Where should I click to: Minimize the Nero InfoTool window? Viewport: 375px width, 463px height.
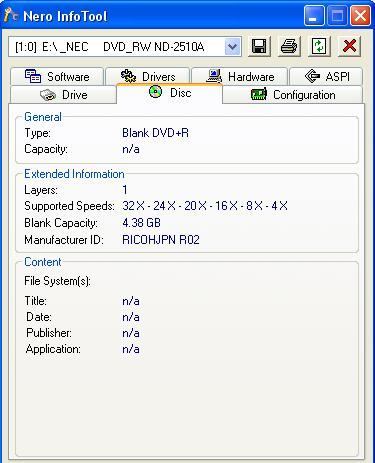[314, 16]
